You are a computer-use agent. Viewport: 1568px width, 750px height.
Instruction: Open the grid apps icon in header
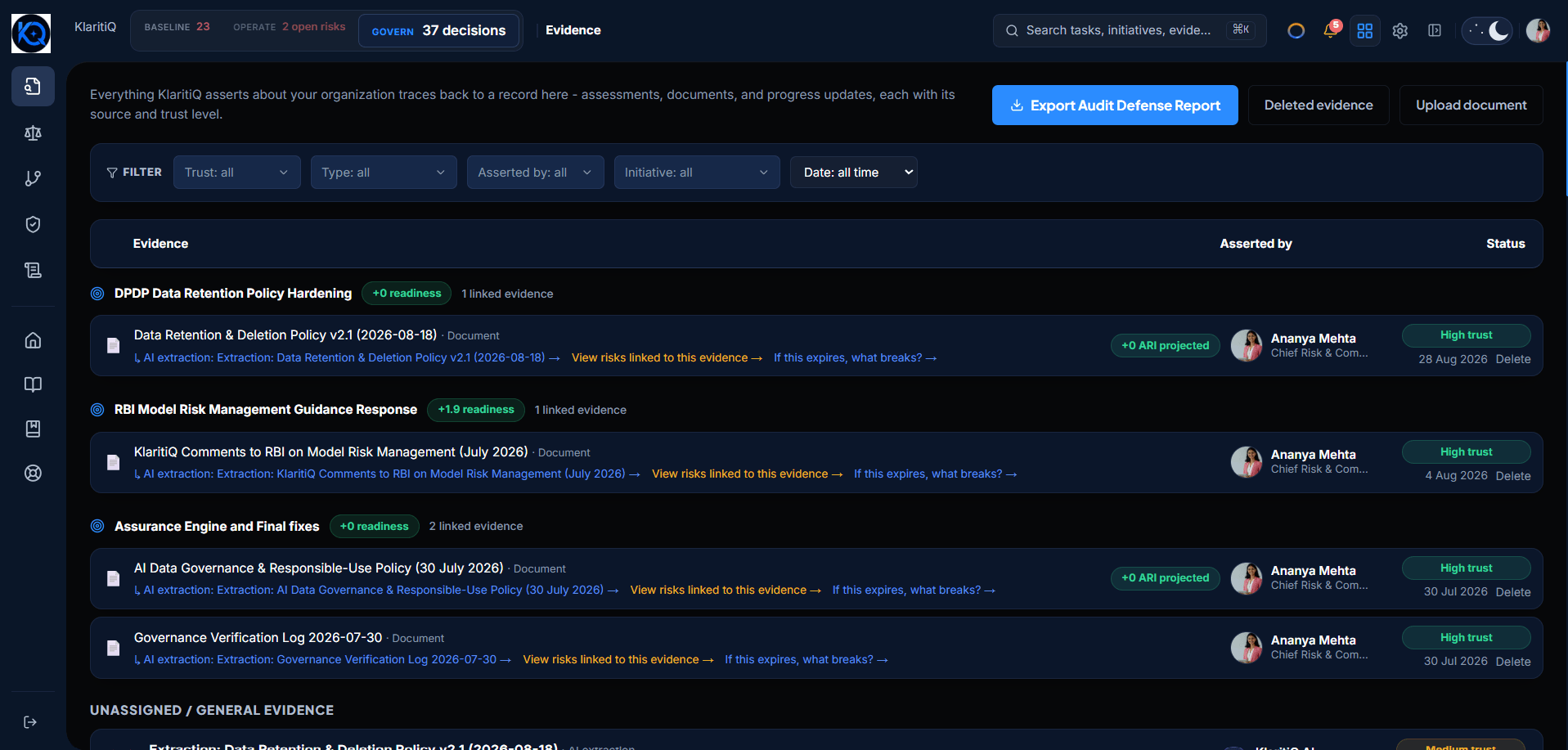pos(1365,30)
